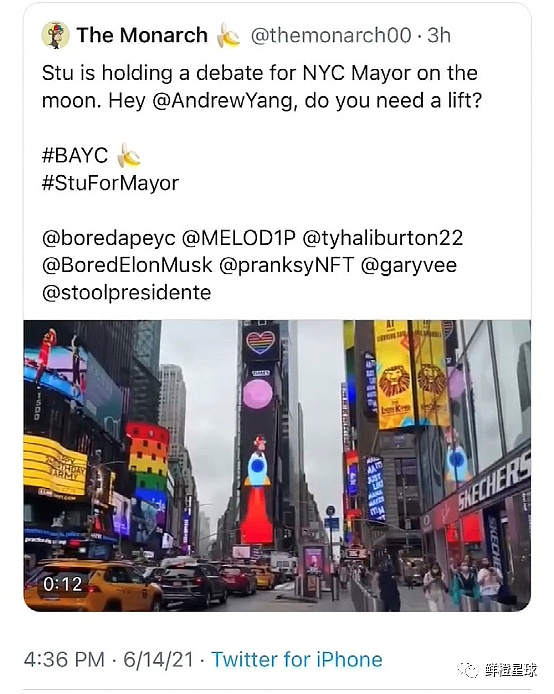Image resolution: width=554 pixels, height=694 pixels.
Task: Open the @BoredElonMusk mention
Action: coord(127,265)
